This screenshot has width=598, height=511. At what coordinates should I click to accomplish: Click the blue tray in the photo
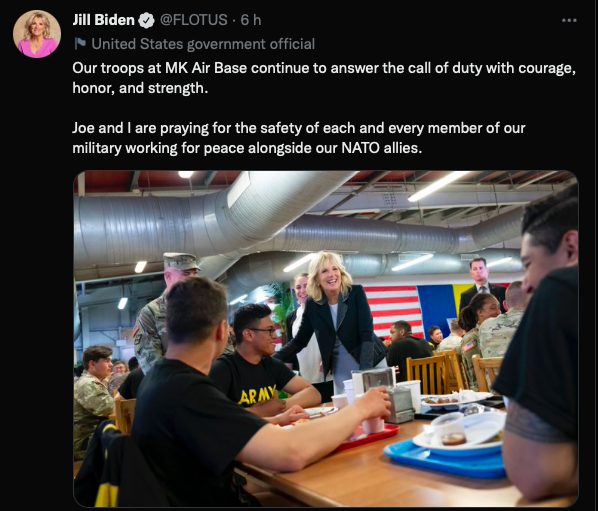(x=445, y=460)
